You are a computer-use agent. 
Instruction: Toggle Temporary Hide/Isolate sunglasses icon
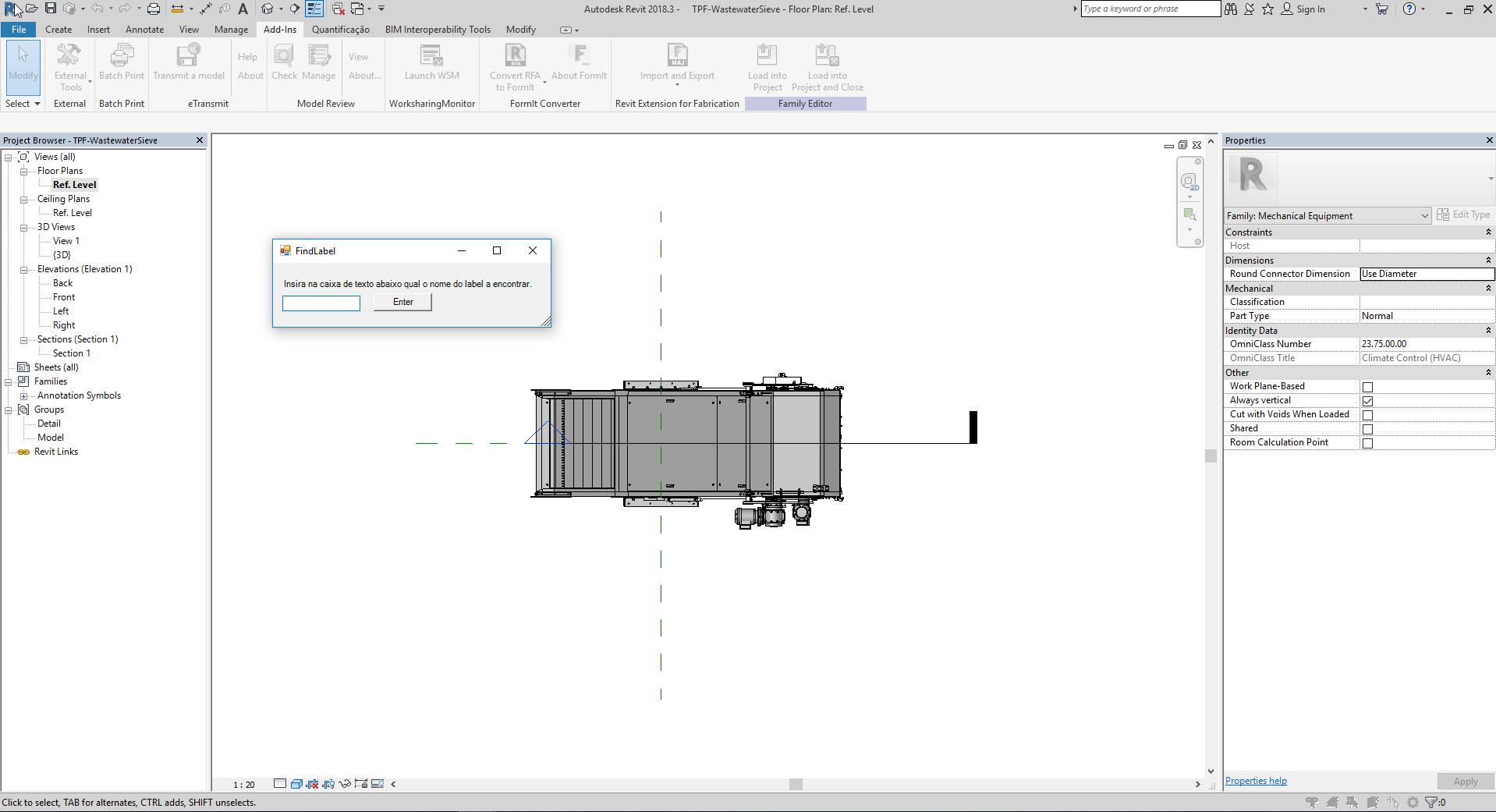pos(345,784)
